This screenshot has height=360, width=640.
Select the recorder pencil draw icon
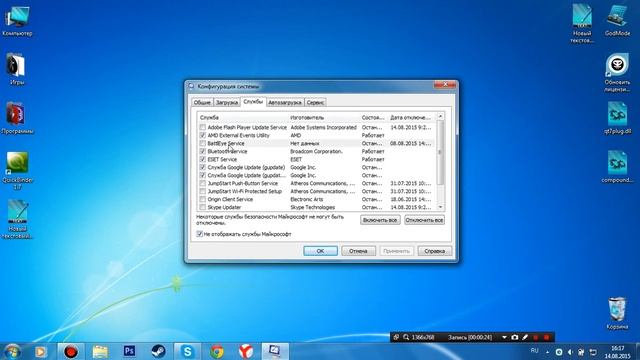point(525,338)
